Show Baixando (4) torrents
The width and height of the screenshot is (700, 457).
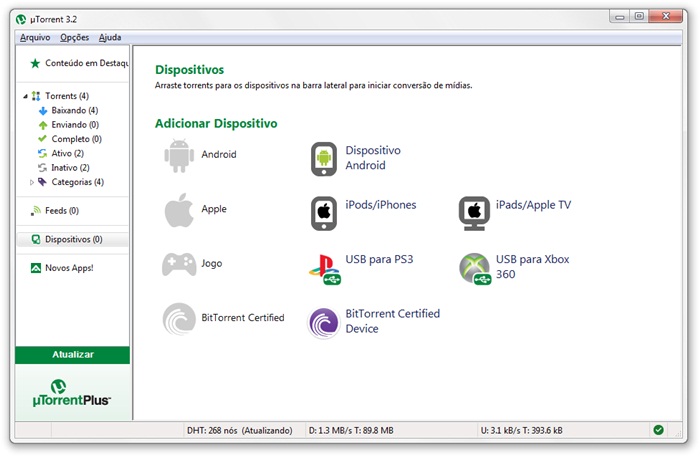pos(75,110)
